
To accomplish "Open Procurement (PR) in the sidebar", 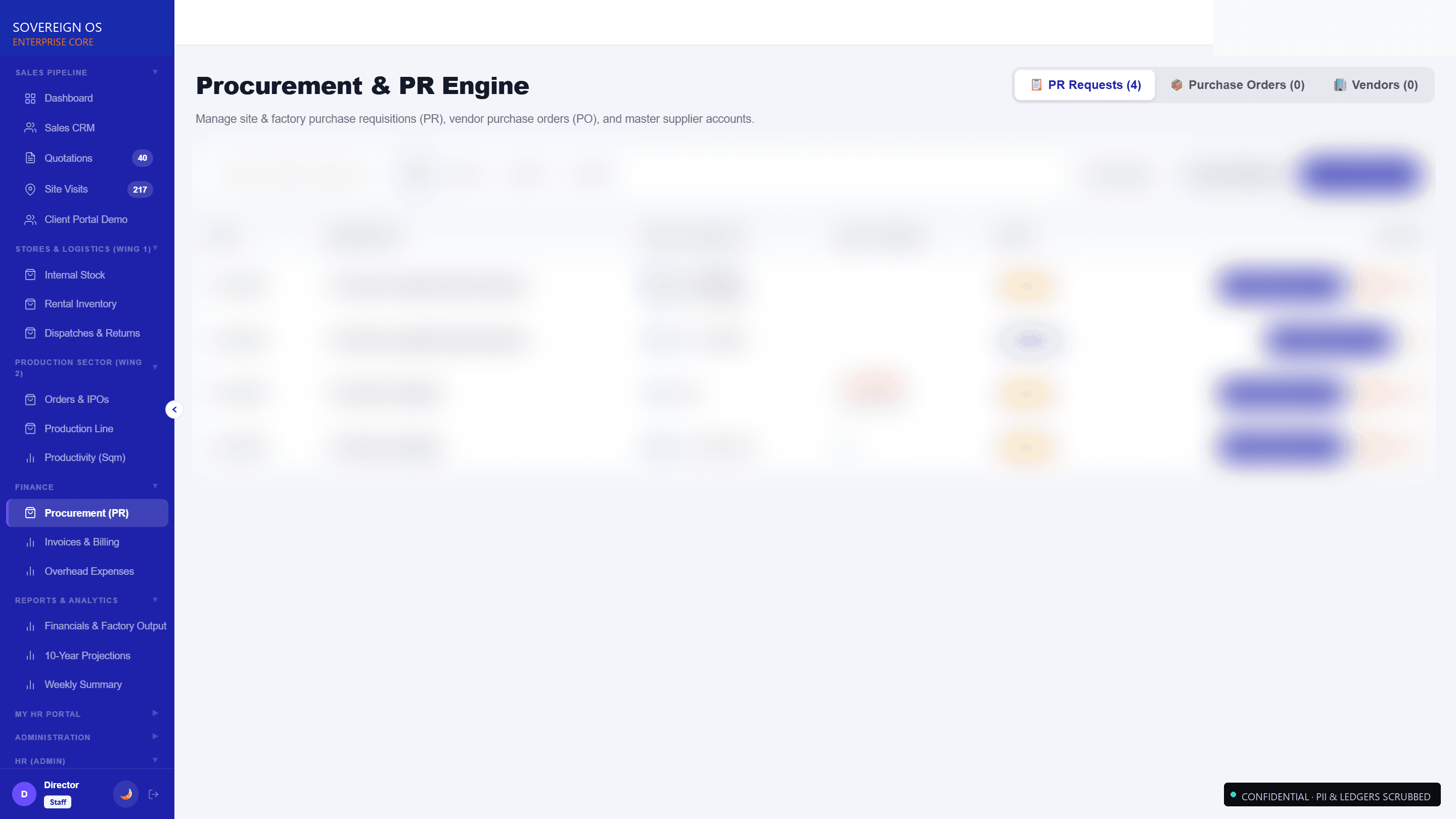I will (x=87, y=513).
